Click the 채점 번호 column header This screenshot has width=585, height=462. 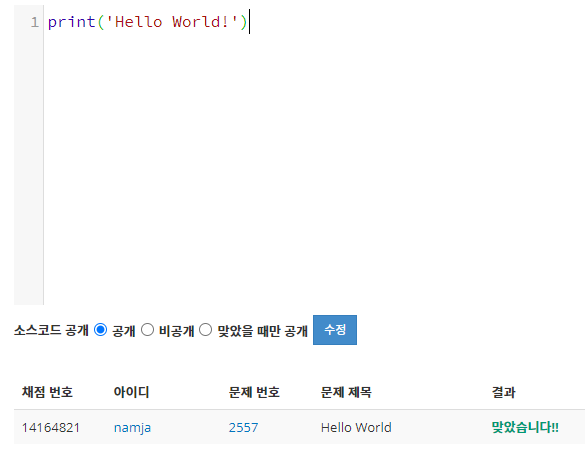click(47, 392)
